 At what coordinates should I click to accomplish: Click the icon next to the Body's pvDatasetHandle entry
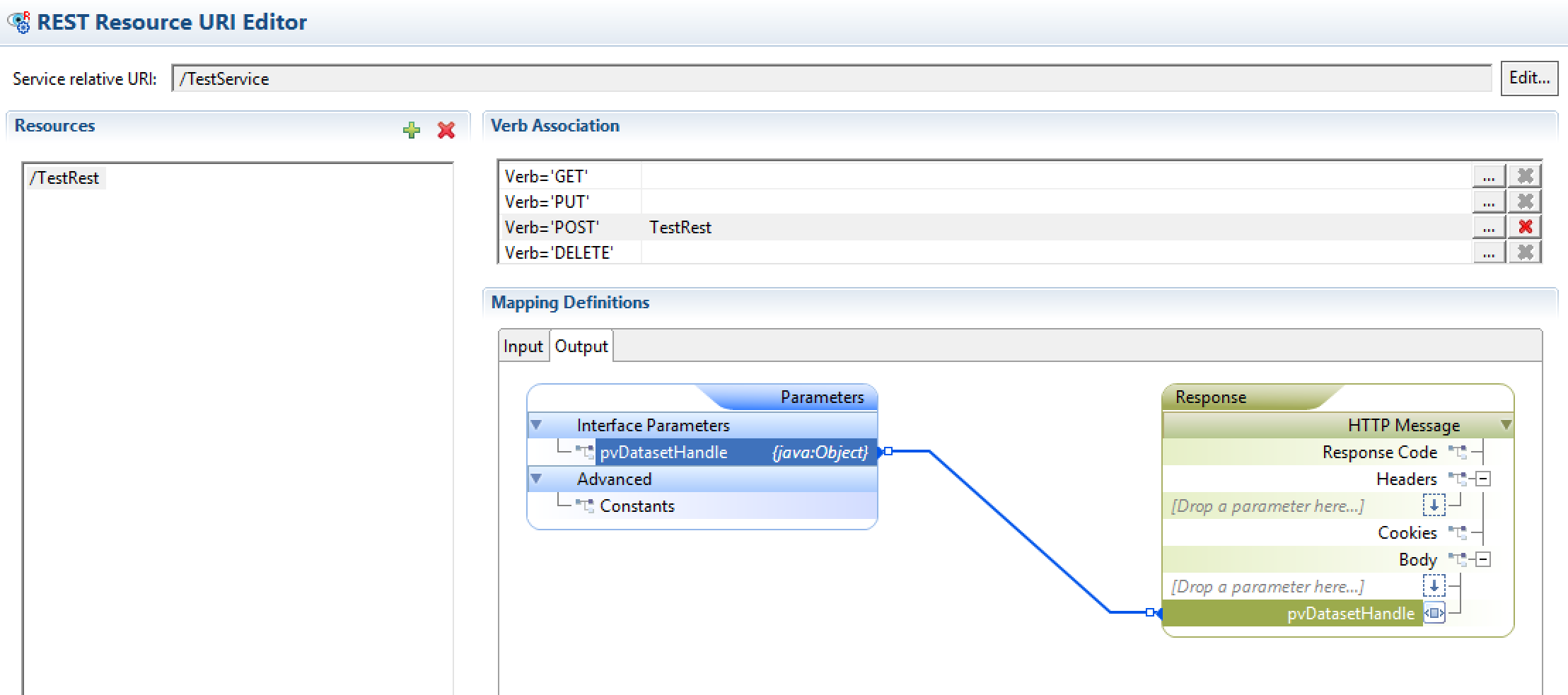pos(1434,613)
